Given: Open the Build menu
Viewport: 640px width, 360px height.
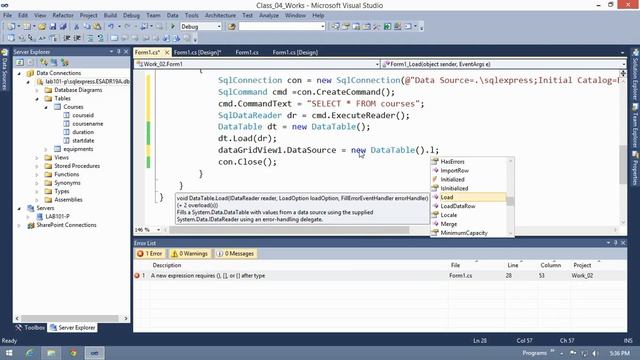Looking at the screenshot, I should click(x=110, y=15).
